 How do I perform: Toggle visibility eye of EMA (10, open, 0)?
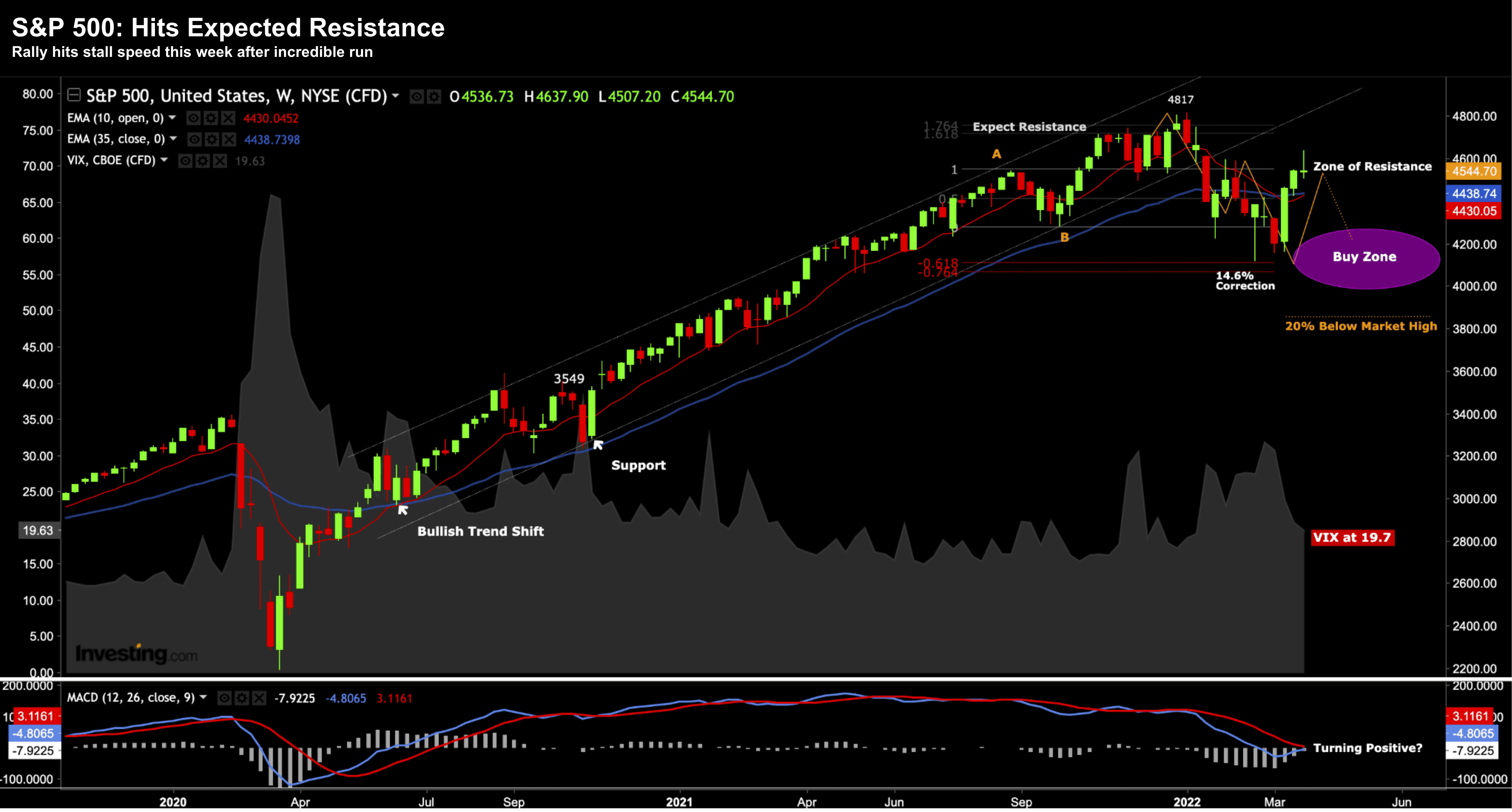point(193,119)
